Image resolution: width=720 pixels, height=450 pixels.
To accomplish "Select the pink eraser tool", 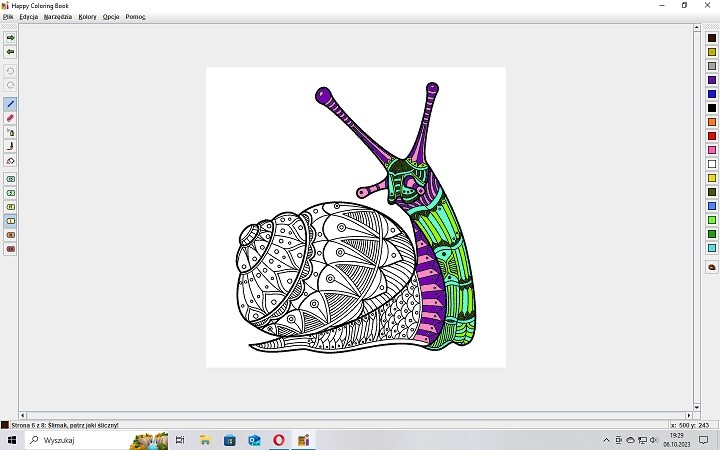I will pyautogui.click(x=11, y=118).
